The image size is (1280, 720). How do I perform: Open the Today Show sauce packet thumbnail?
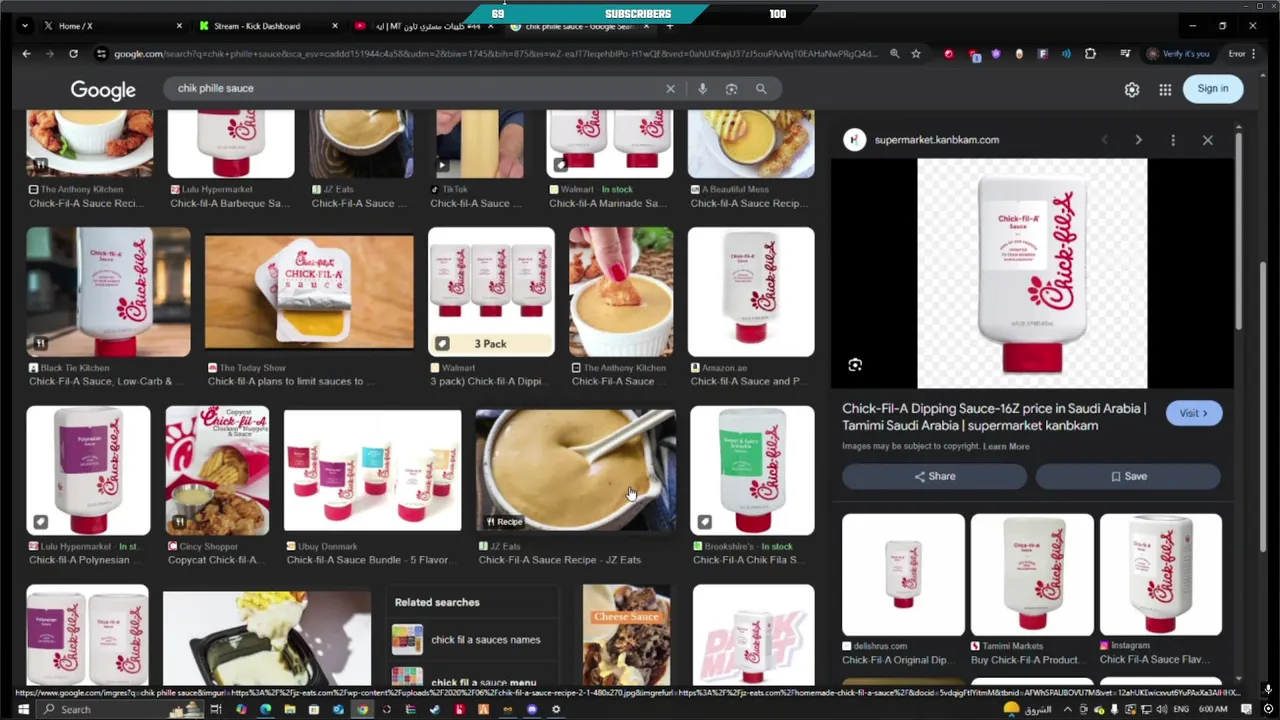pos(309,292)
